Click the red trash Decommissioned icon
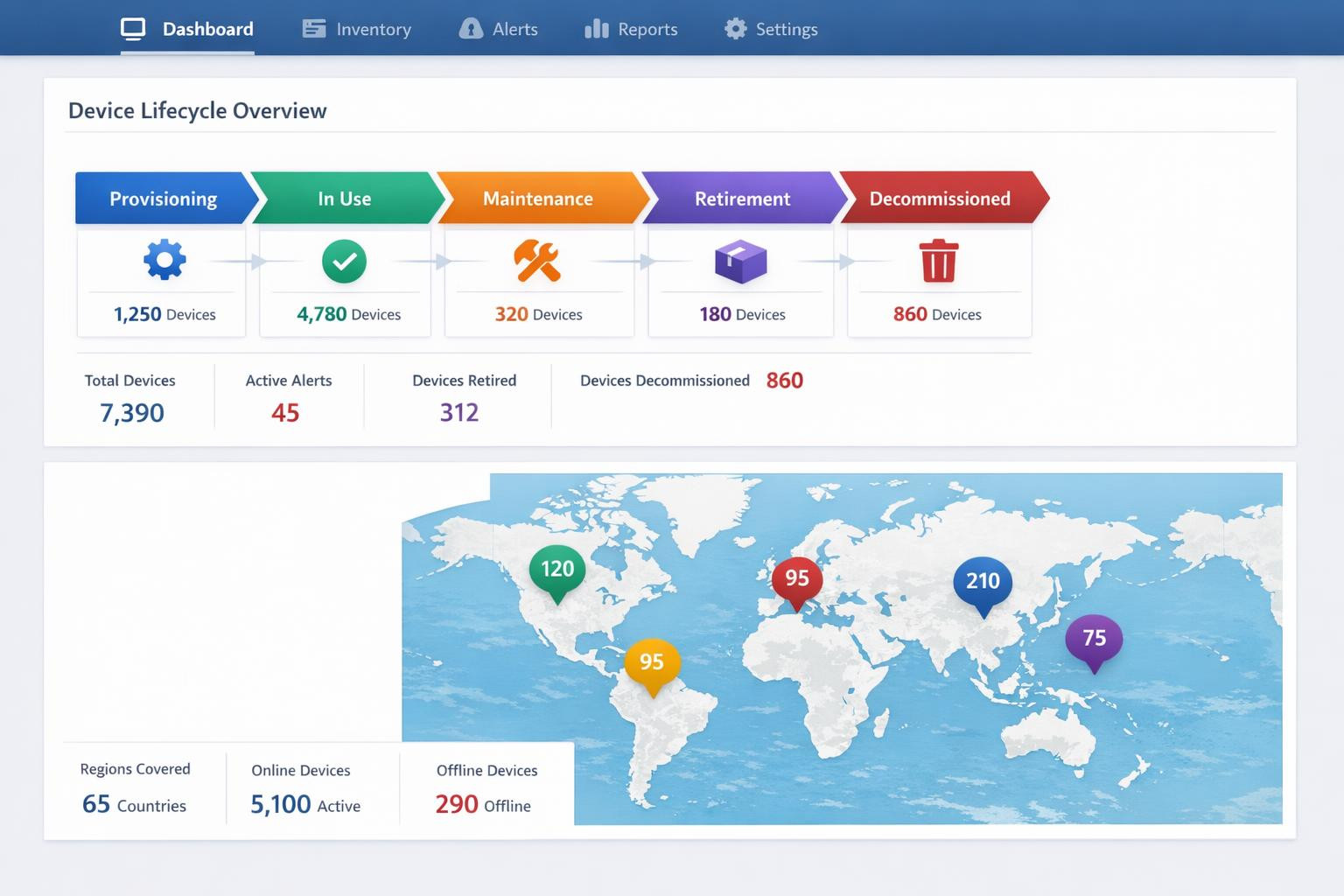The image size is (1344, 896). pyautogui.click(x=938, y=261)
